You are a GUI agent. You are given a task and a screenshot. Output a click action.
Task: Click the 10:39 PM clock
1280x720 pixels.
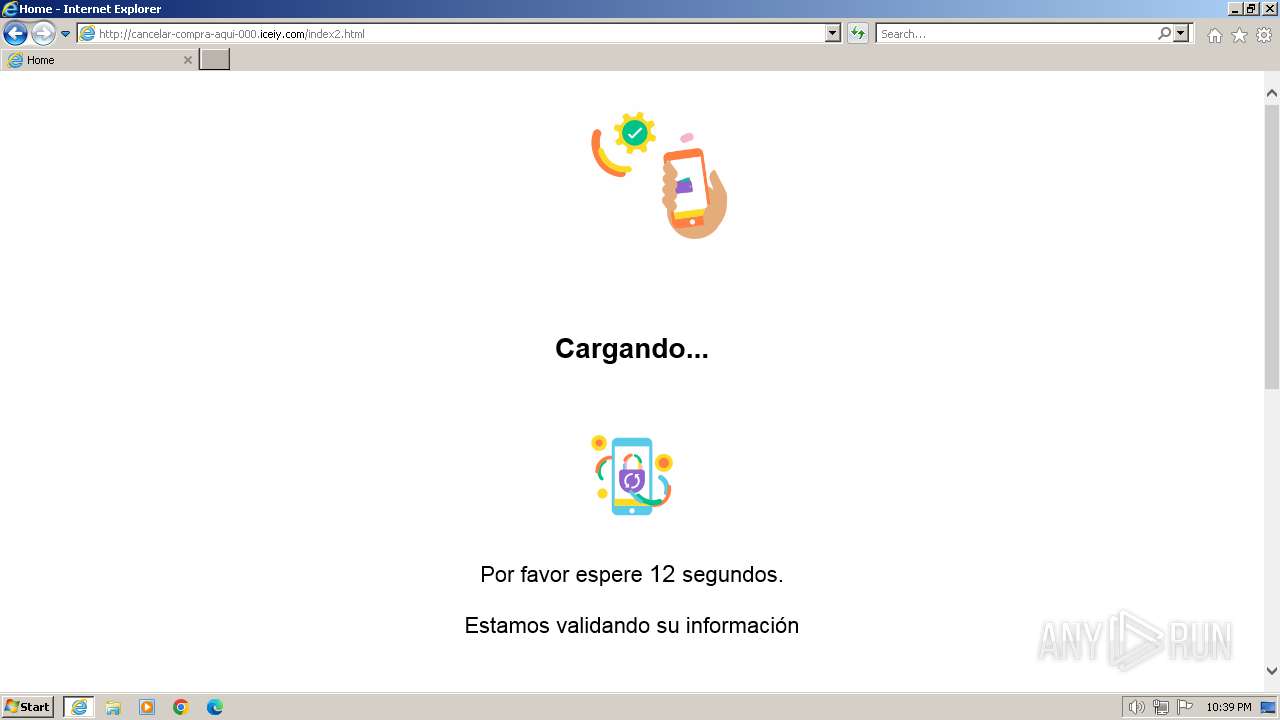(x=1229, y=707)
